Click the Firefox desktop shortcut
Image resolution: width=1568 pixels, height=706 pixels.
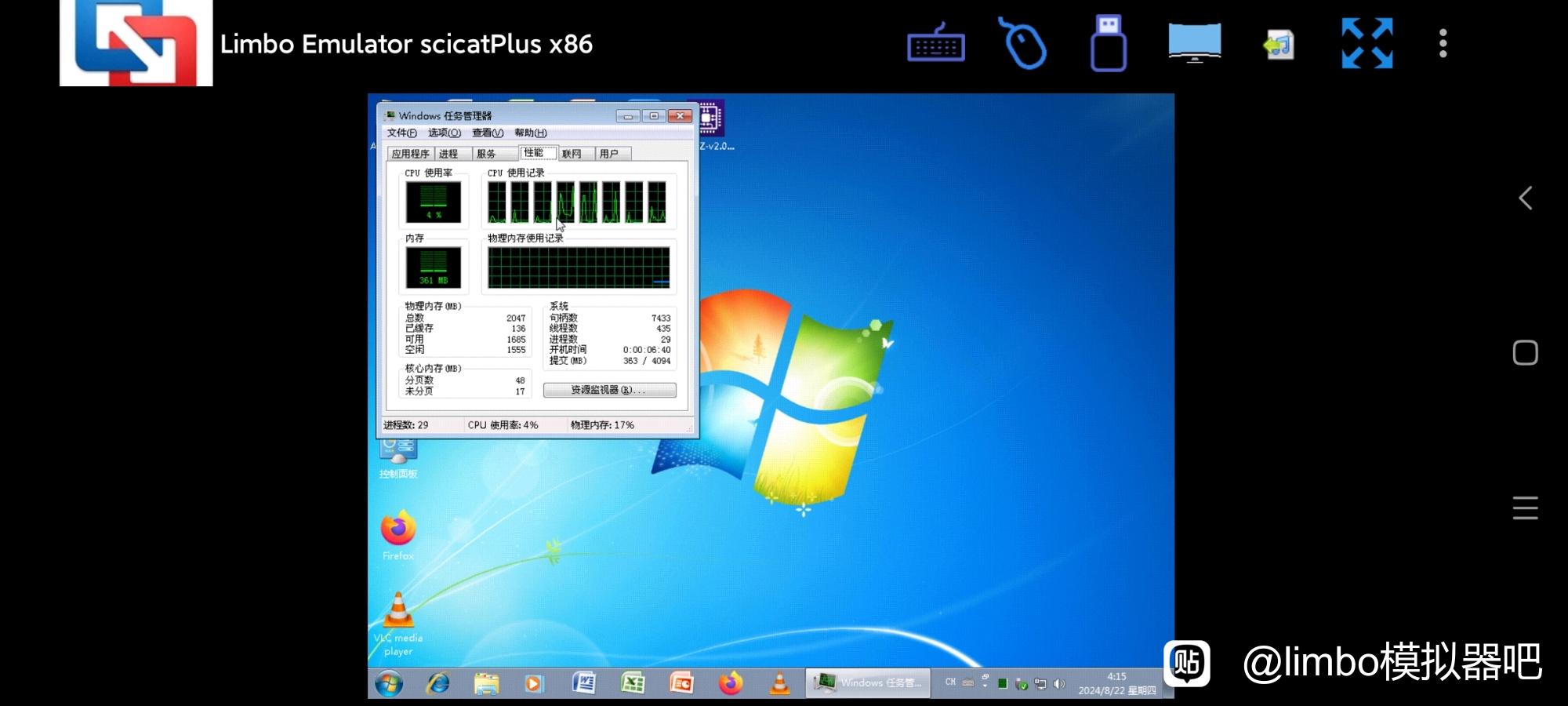398,535
